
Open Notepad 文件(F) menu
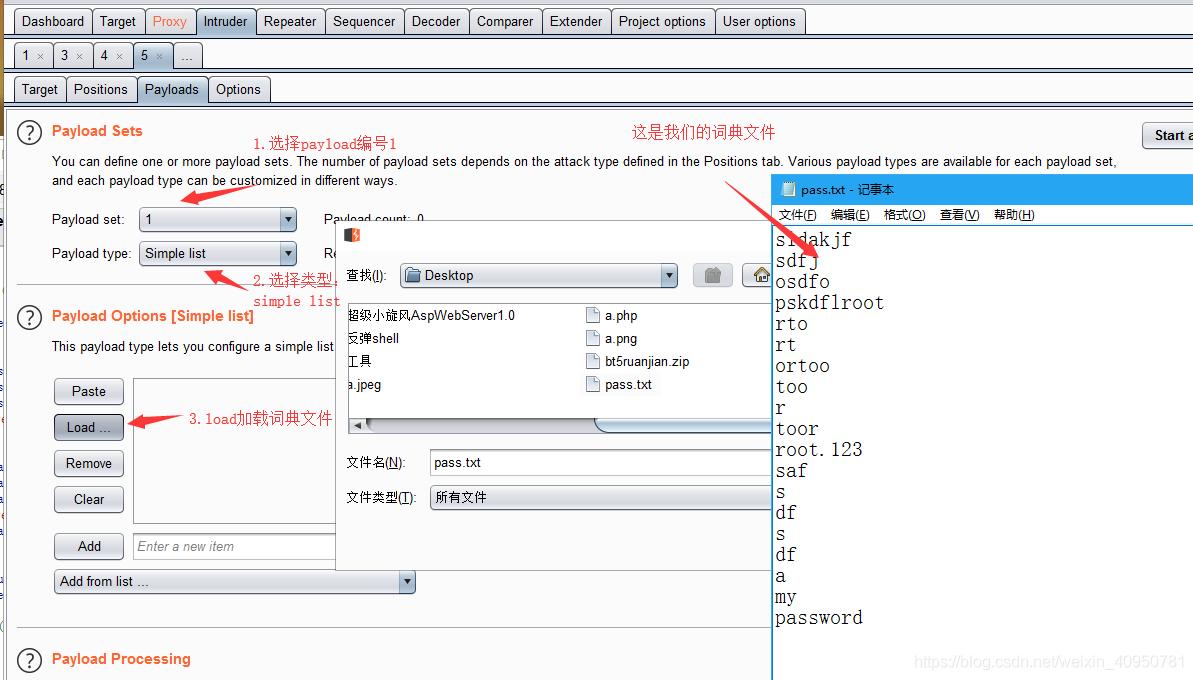[797, 215]
